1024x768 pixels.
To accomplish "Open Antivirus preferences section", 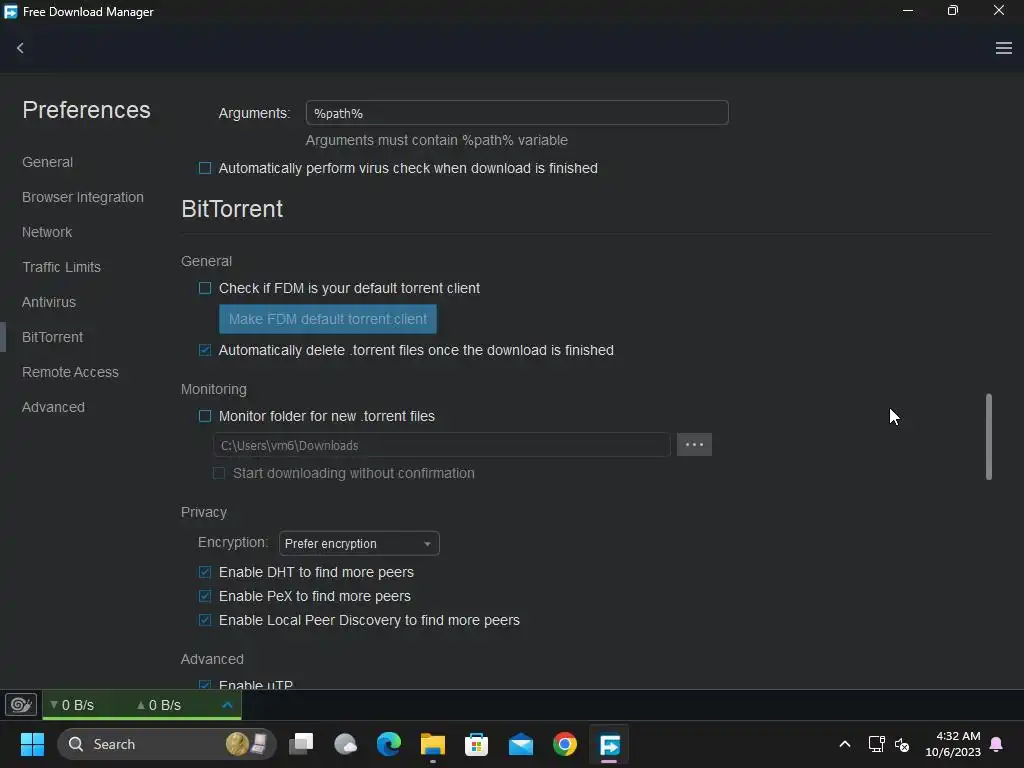I will (x=49, y=302).
